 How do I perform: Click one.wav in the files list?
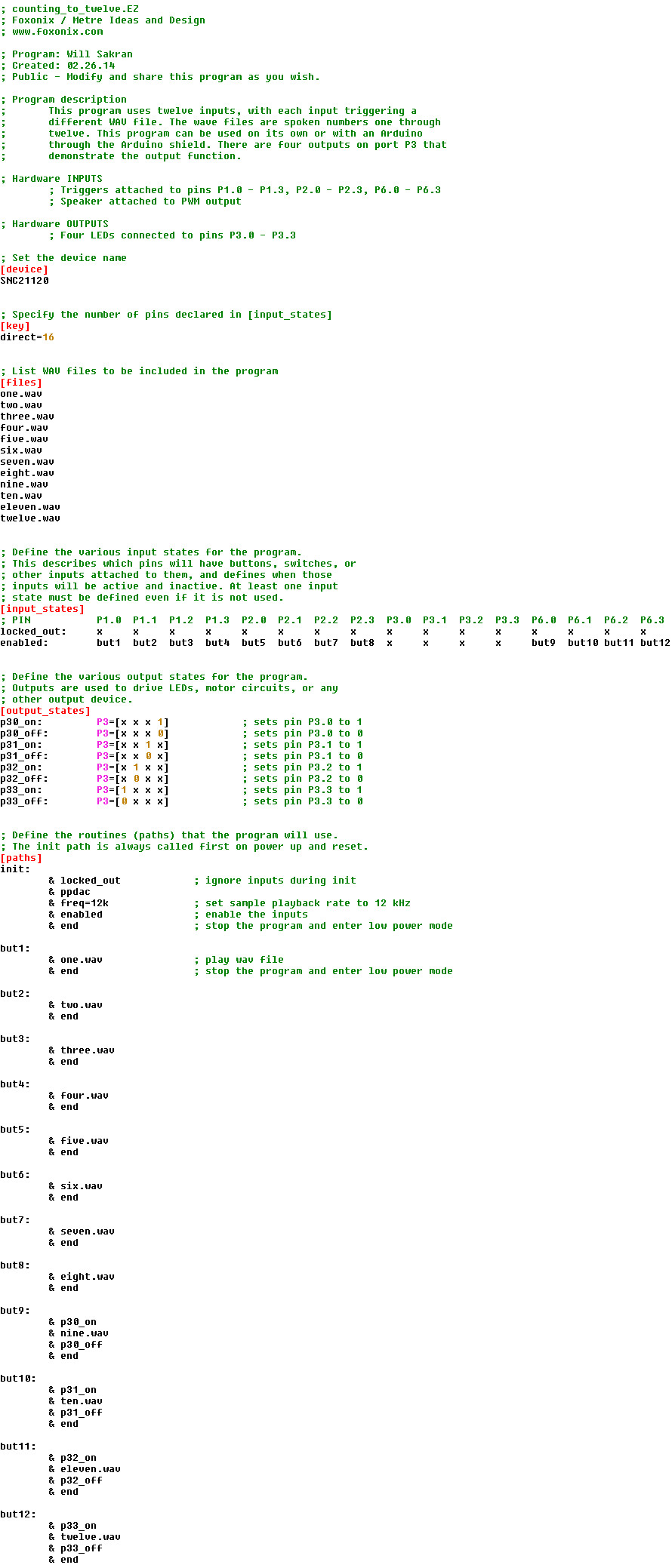21,394
